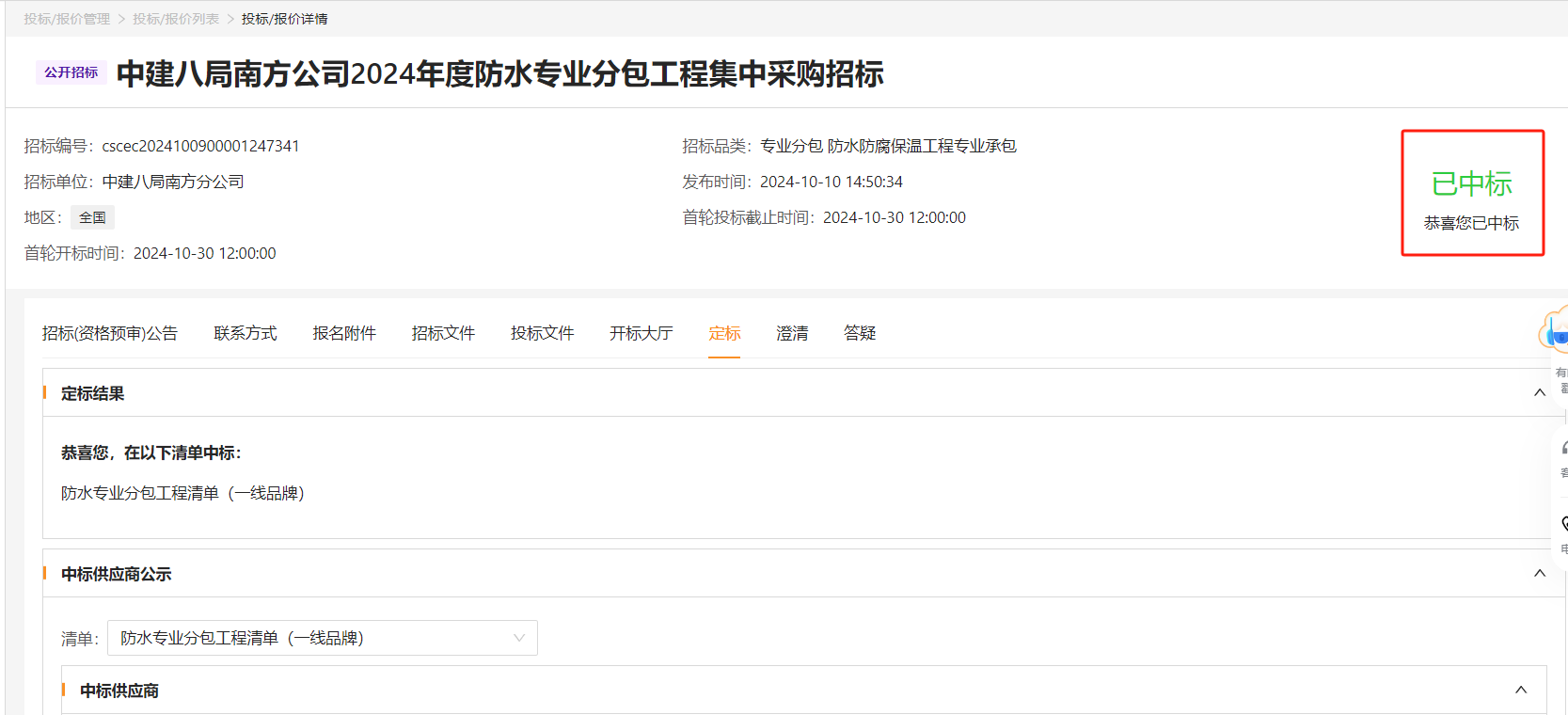Select the 定标 tab
Viewport: 1568px width, 715px height.
click(x=724, y=333)
